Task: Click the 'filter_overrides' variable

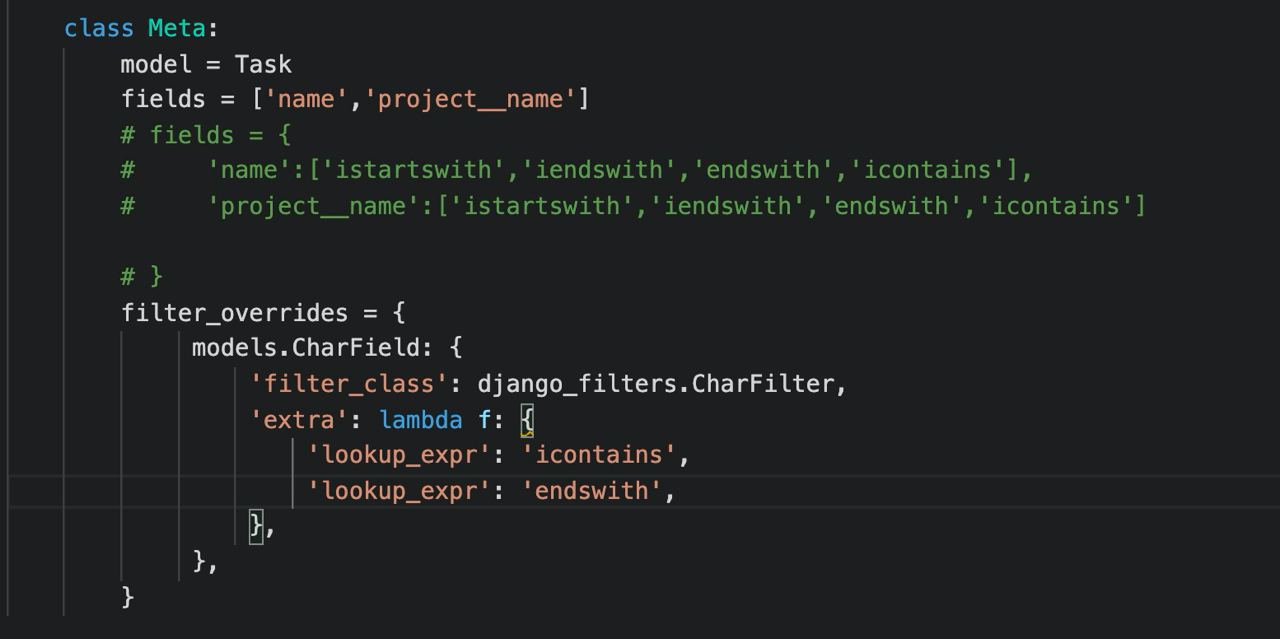Action: pos(235,312)
